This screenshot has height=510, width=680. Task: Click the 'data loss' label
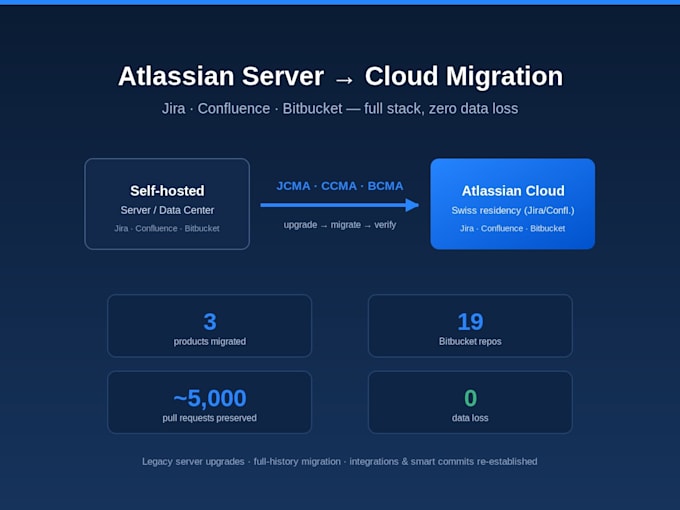tap(470, 418)
